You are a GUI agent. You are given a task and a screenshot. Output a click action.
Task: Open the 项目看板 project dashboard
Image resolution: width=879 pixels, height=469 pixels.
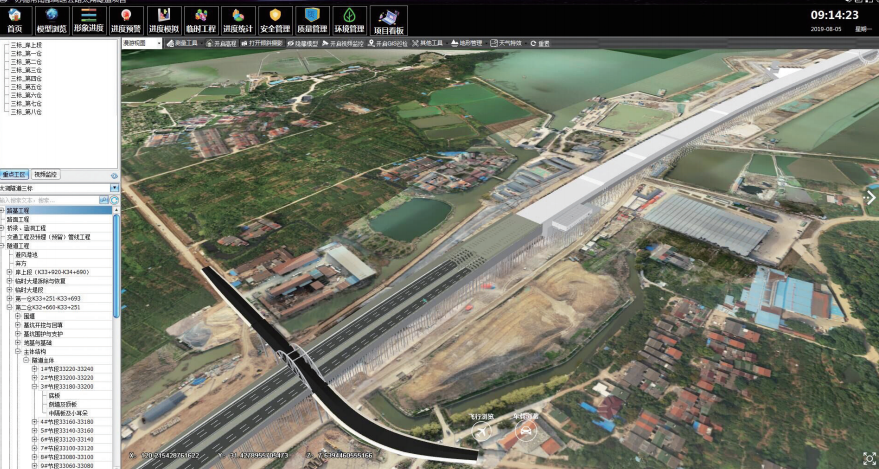coord(388,21)
